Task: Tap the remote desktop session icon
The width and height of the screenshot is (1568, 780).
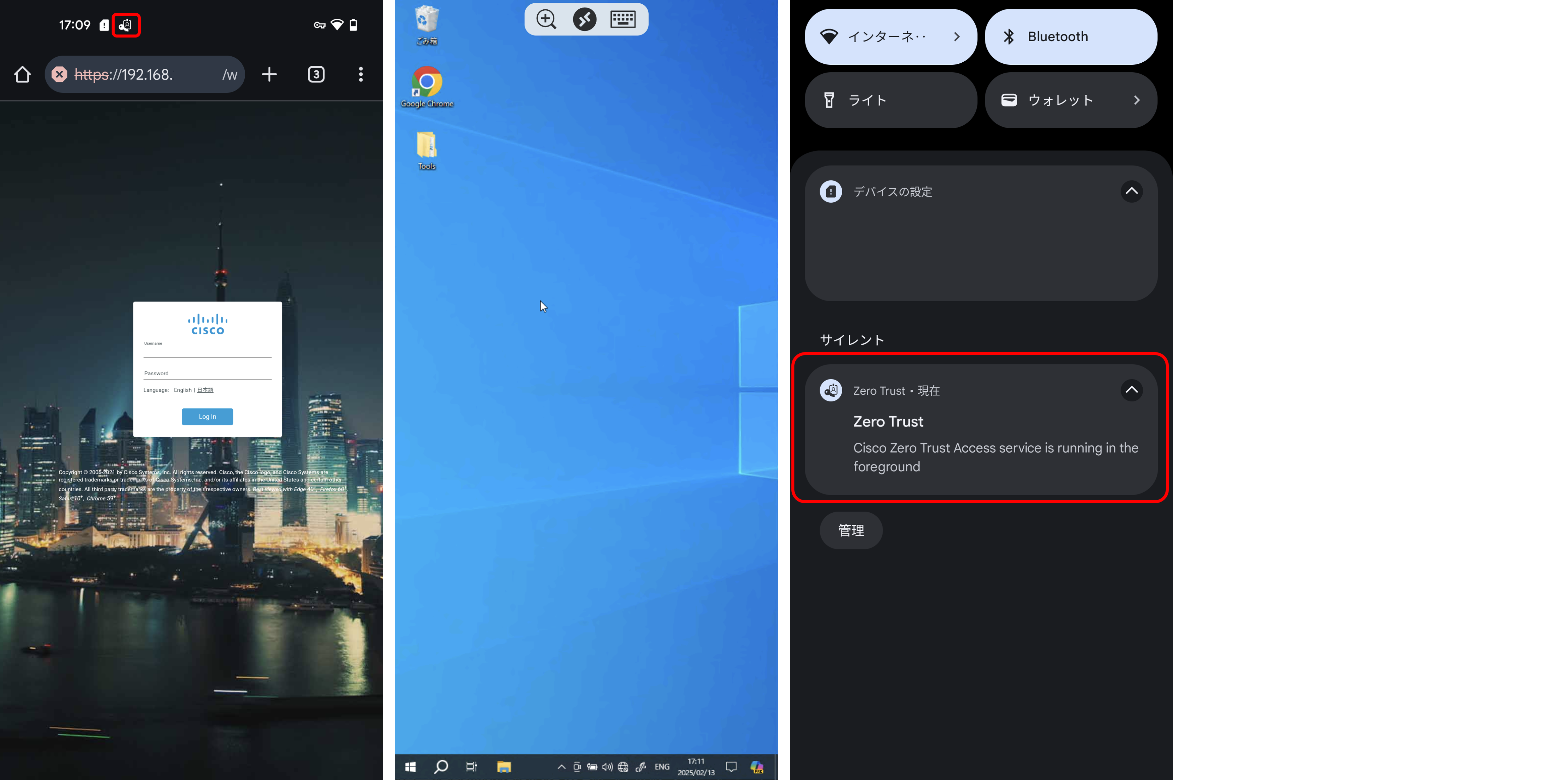Action: click(x=584, y=19)
